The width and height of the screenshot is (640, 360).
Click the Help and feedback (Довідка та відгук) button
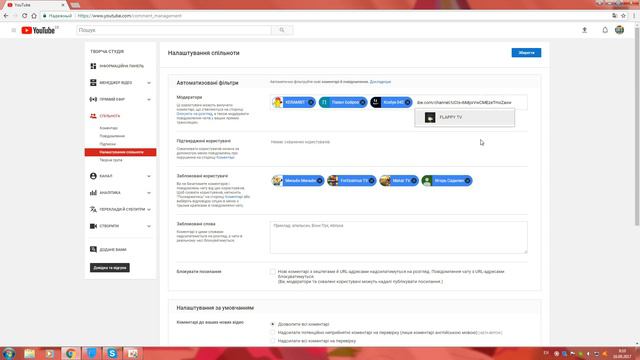point(110,268)
